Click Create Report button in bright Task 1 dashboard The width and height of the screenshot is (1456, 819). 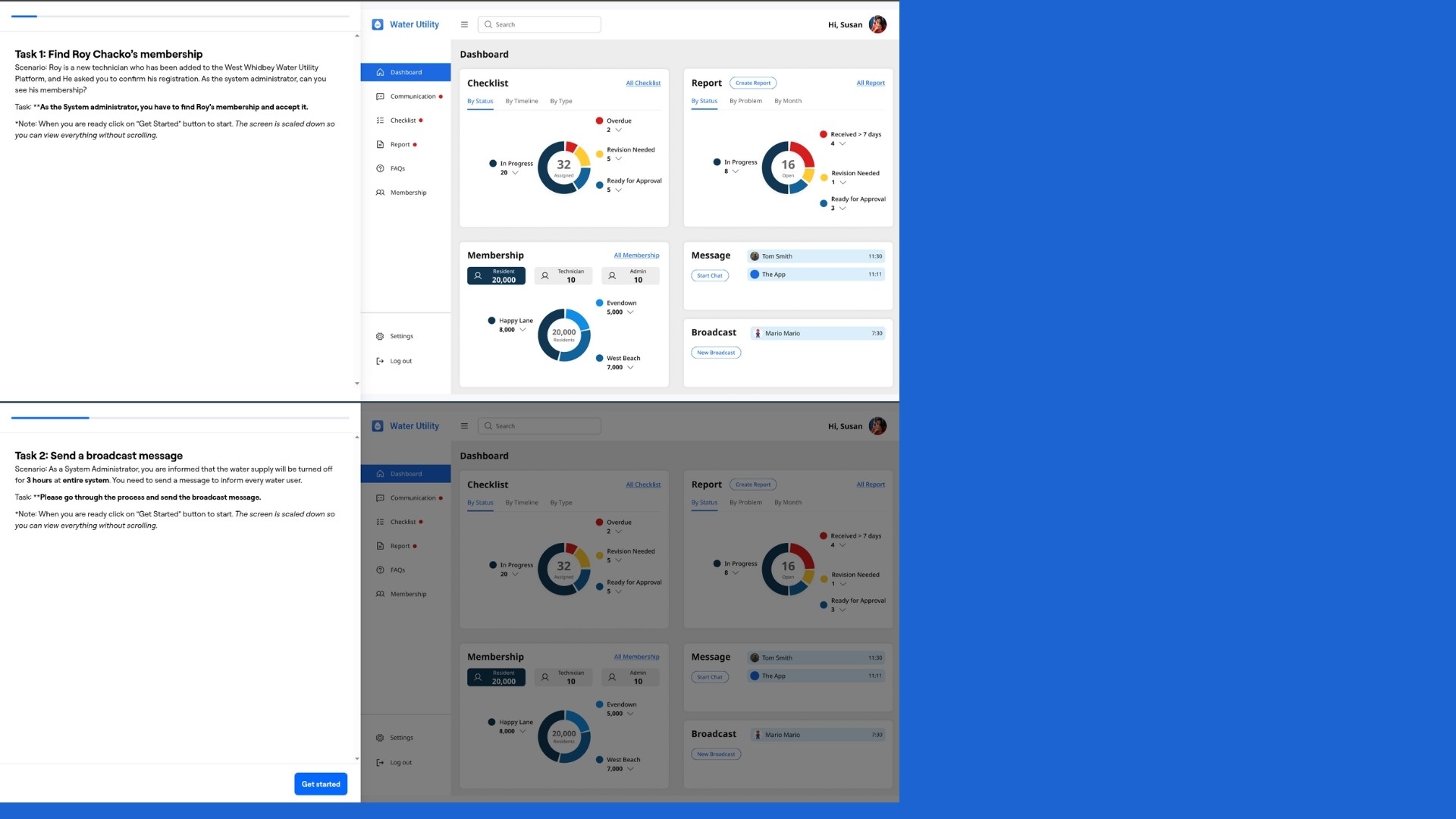pos(752,83)
